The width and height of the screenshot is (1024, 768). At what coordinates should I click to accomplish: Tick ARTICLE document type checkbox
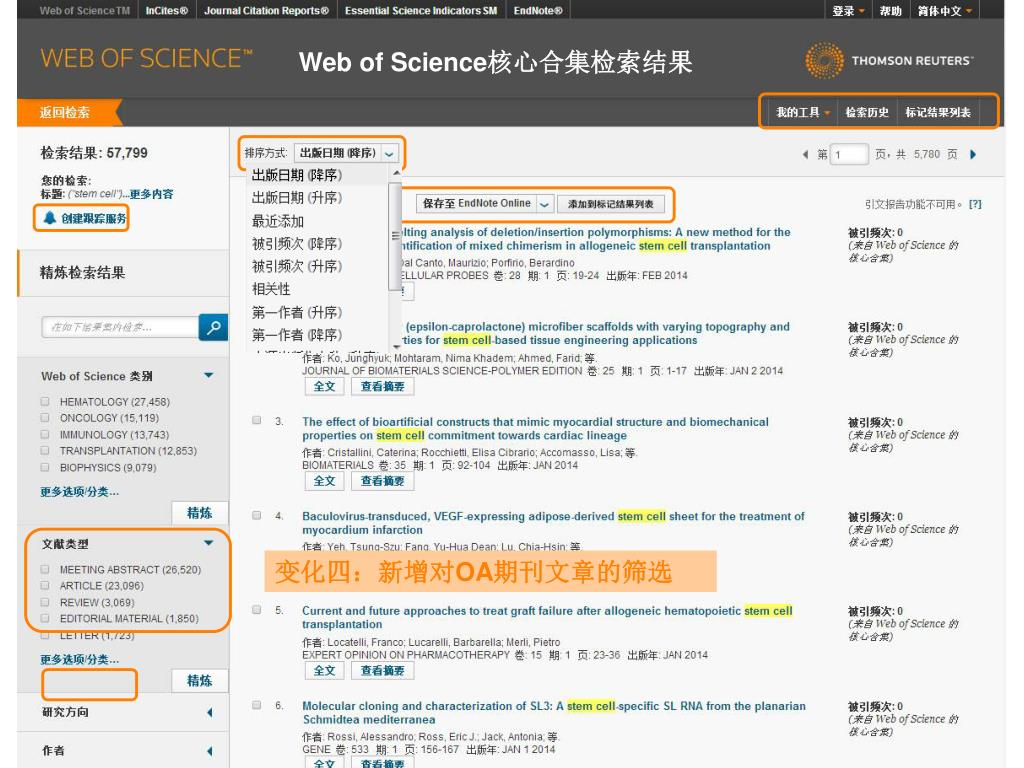point(45,586)
